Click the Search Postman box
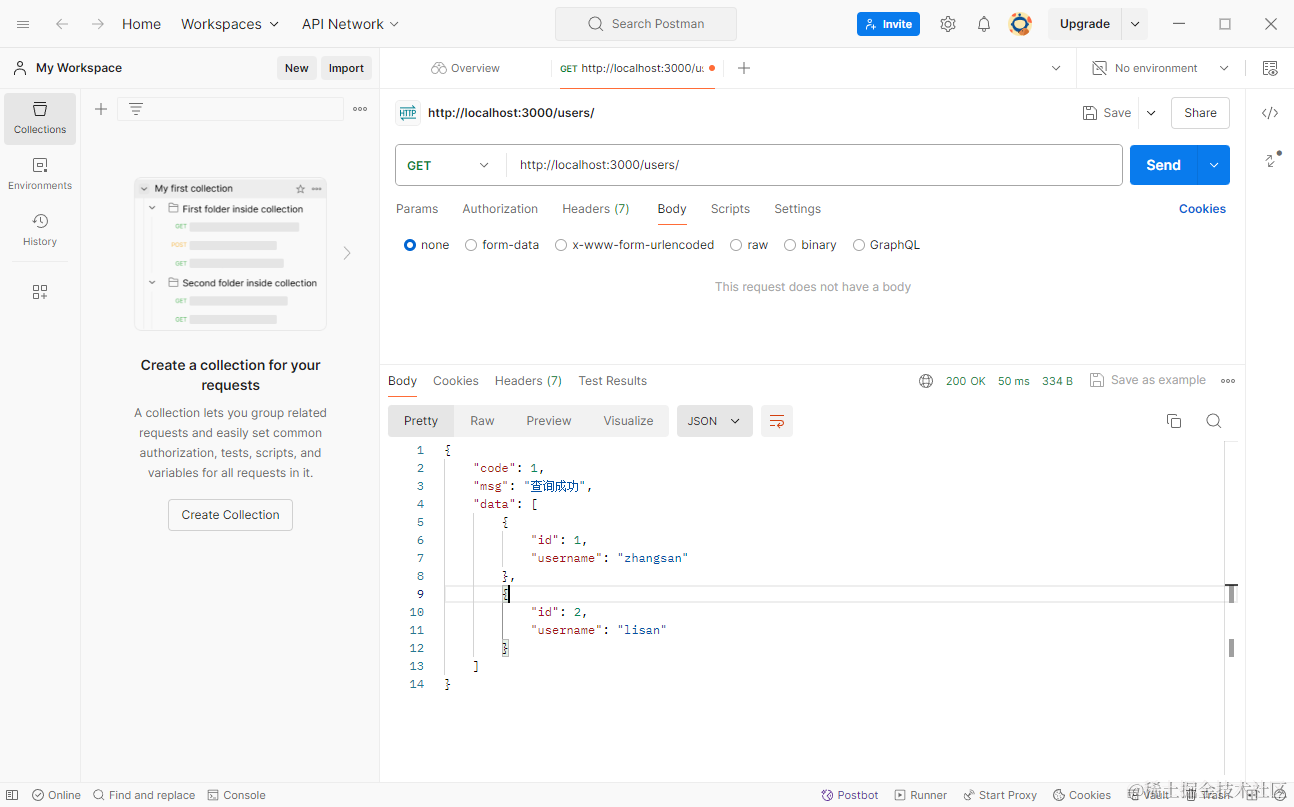1294x807 pixels. 646,24
